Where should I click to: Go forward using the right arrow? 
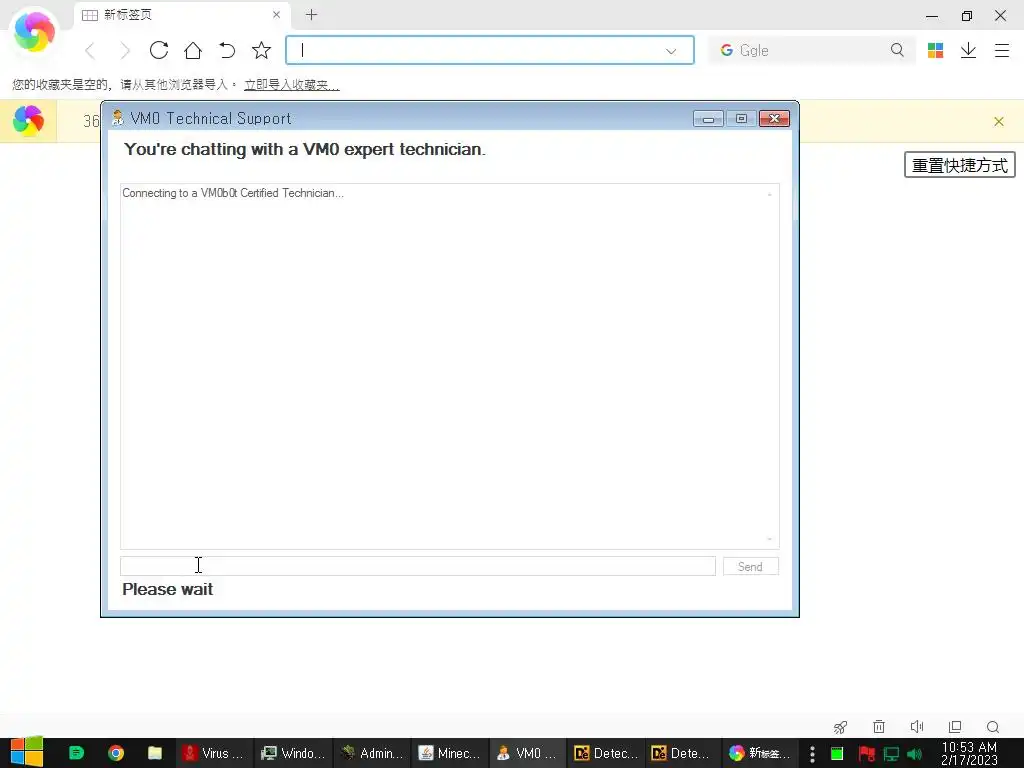tap(125, 50)
